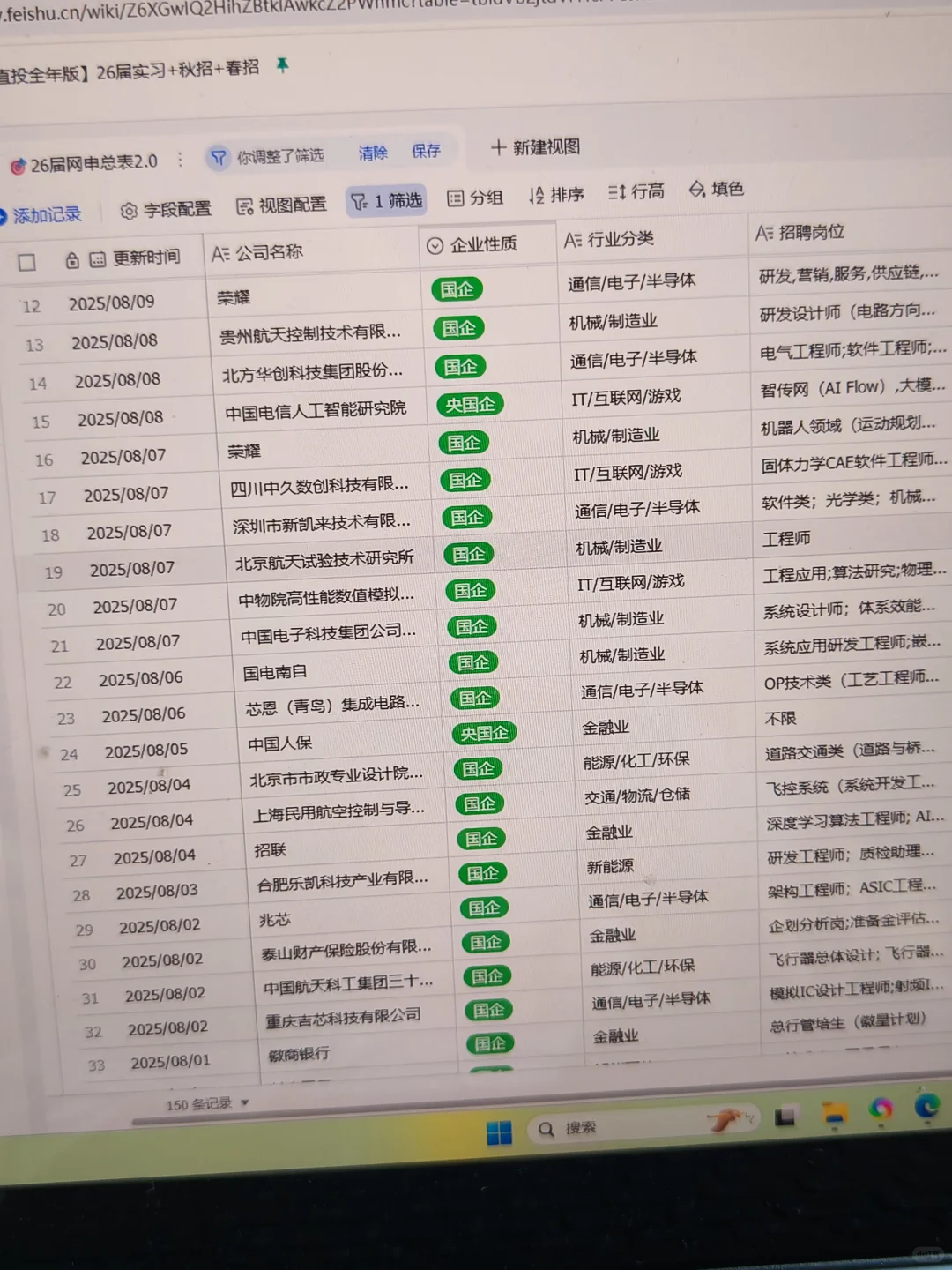Click the 北京航天试验技术研究所 cell

tap(324, 560)
